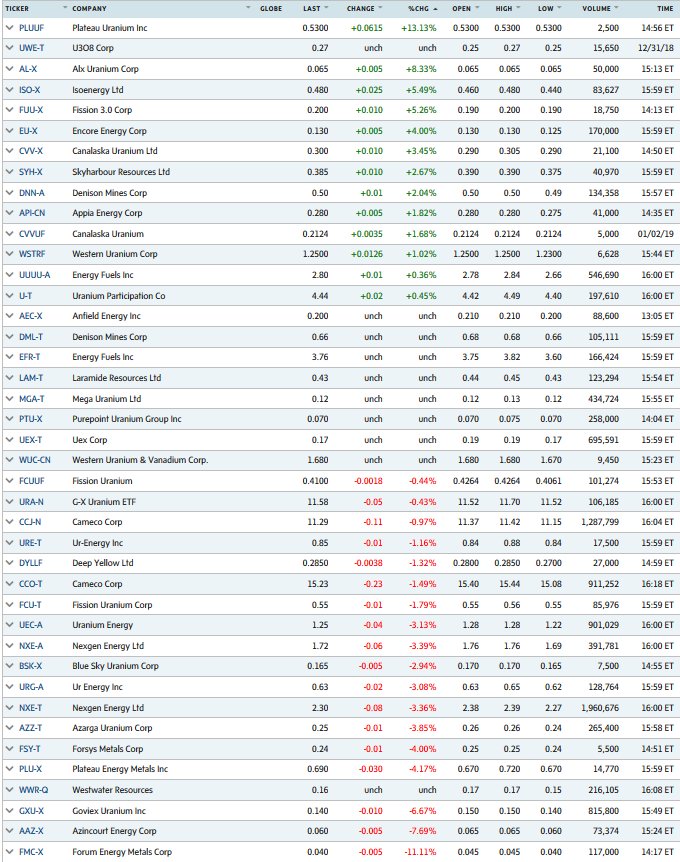Select Forum Energy Metals Corp name
The width and height of the screenshot is (680, 862).
[122, 852]
